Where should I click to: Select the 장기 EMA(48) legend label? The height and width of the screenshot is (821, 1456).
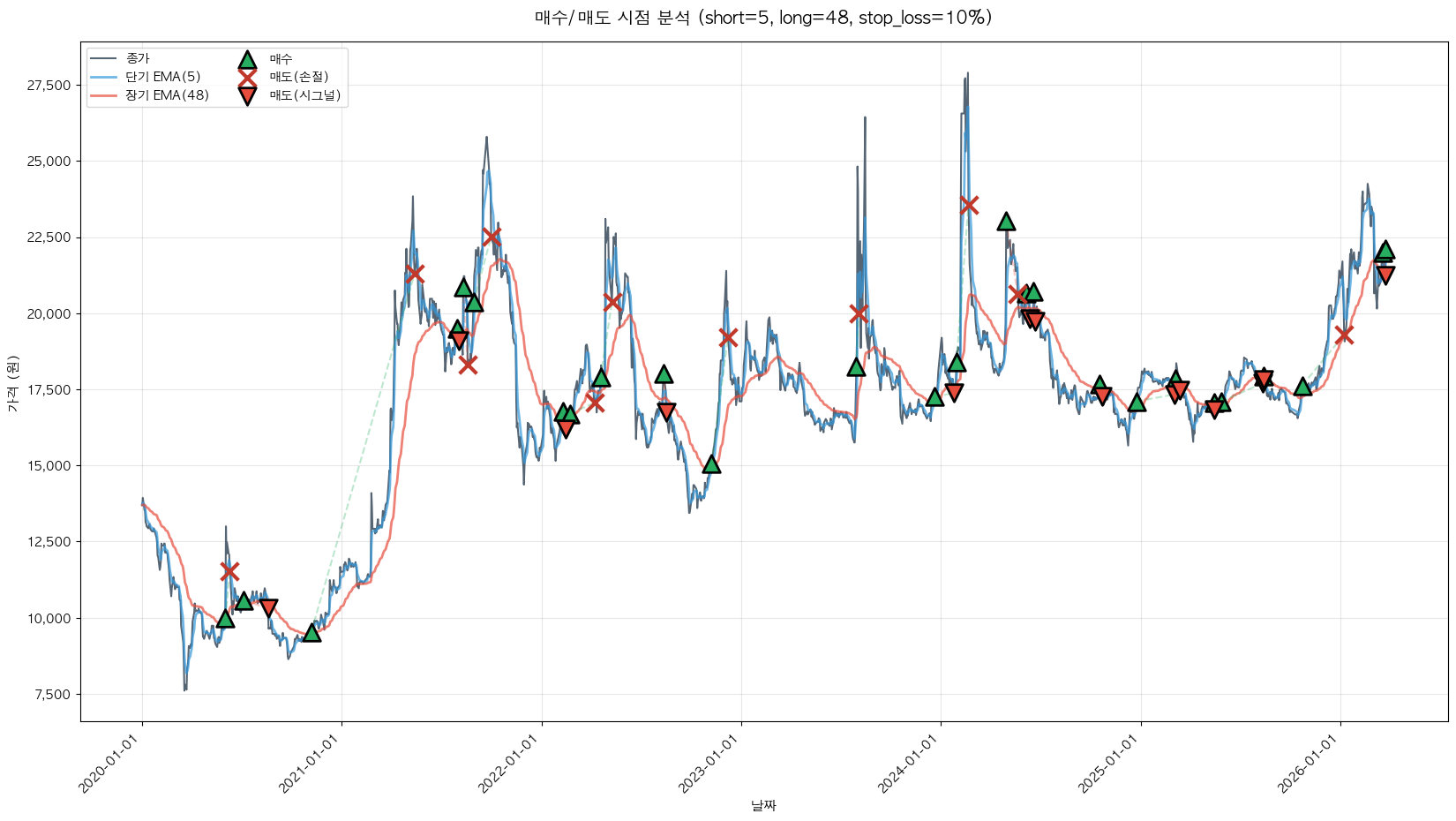167,95
